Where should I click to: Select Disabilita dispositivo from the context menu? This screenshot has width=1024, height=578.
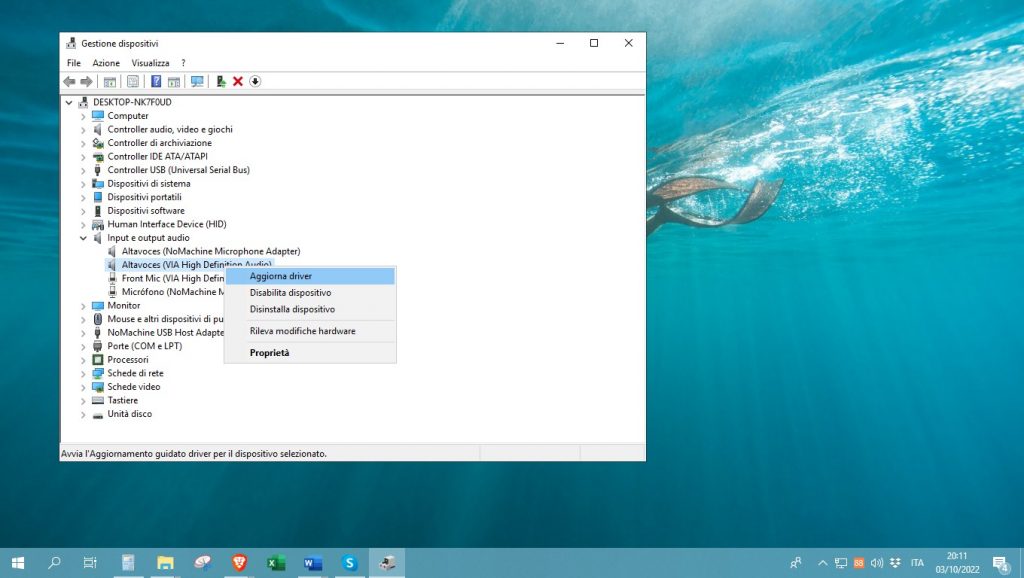point(290,293)
